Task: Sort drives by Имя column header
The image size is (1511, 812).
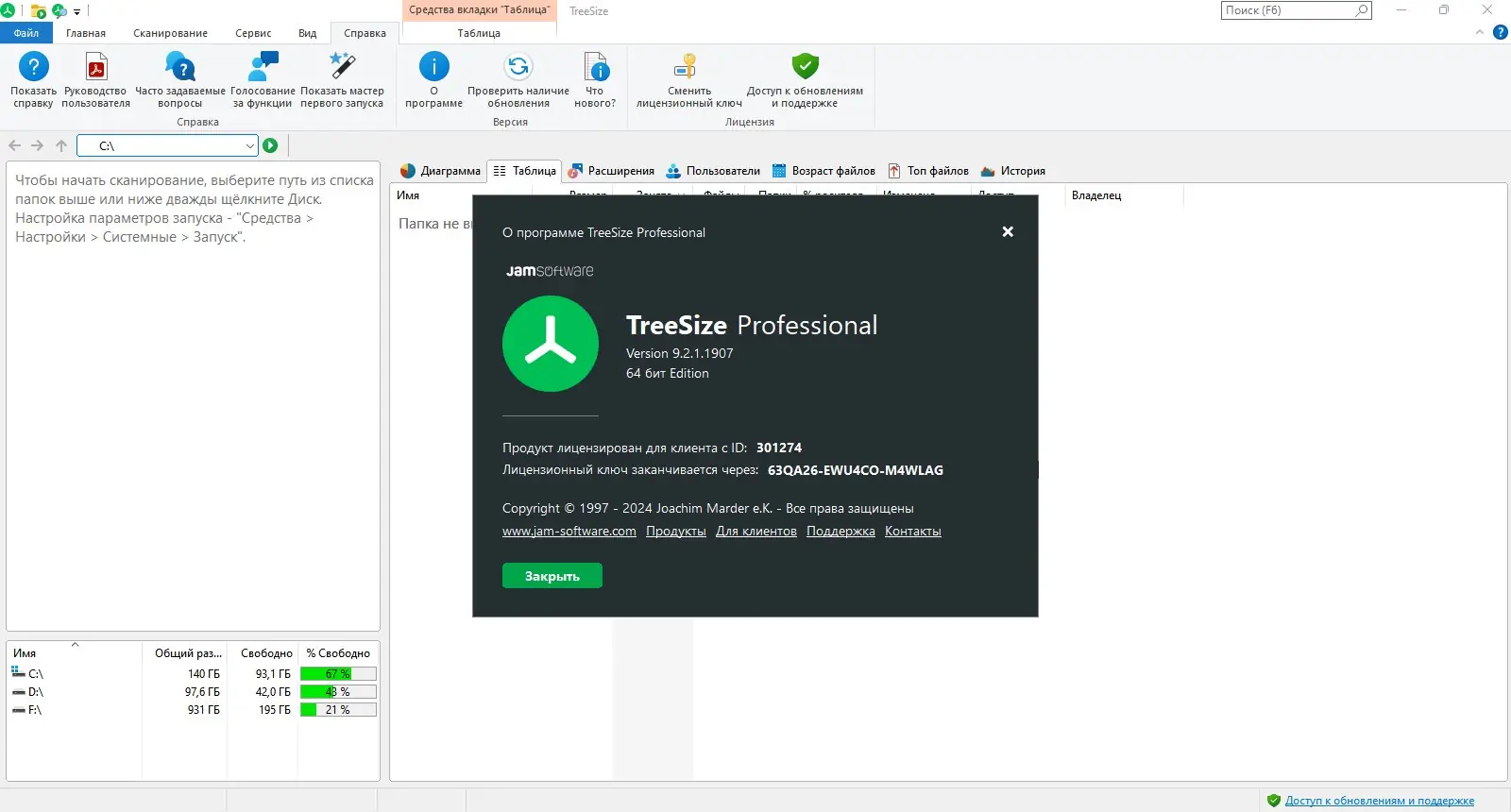Action: [76, 653]
